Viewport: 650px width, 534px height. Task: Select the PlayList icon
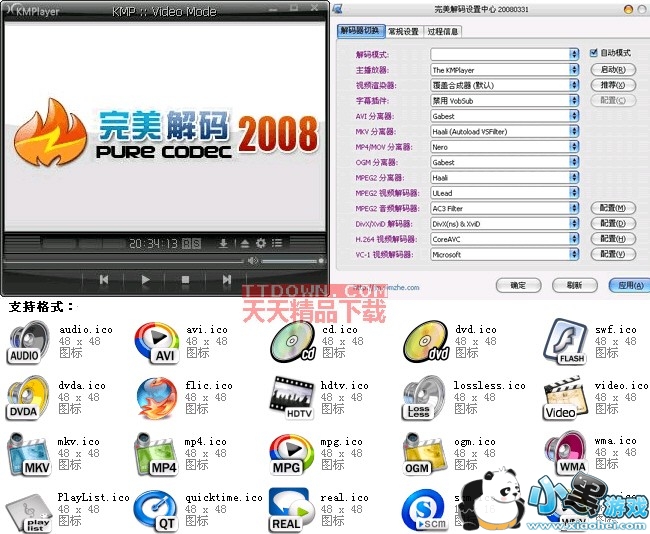click(x=28, y=511)
